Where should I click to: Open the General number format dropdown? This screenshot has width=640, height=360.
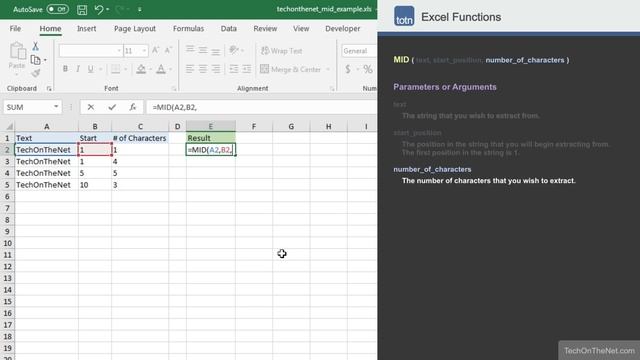(359, 51)
